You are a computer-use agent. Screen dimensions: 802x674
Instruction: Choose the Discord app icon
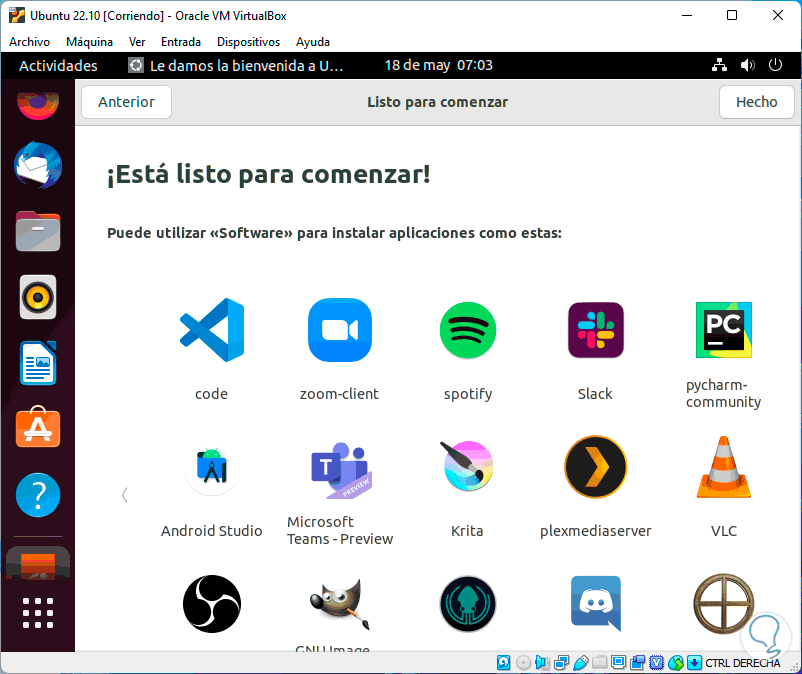pyautogui.click(x=595, y=604)
